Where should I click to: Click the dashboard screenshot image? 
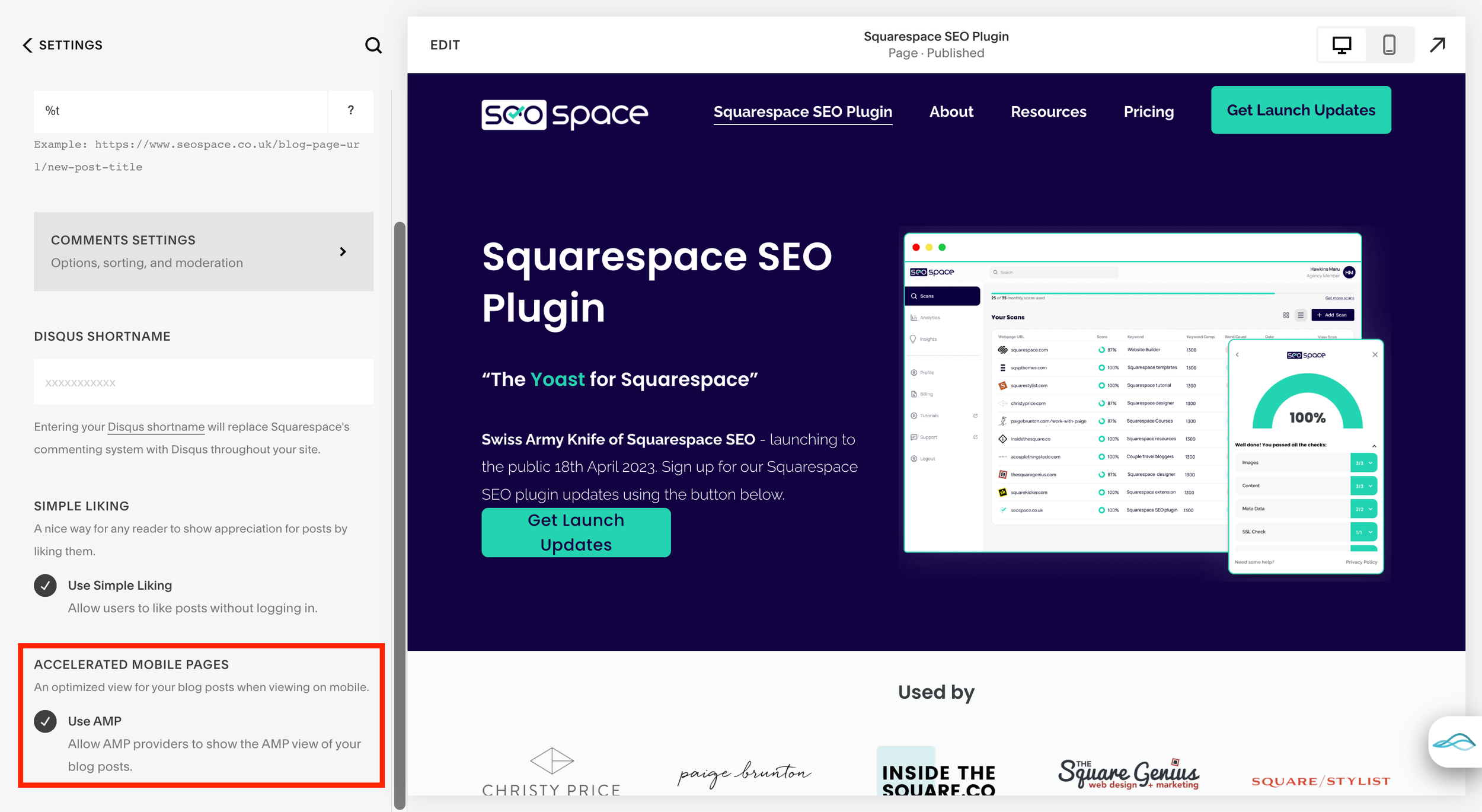pyautogui.click(x=1144, y=403)
